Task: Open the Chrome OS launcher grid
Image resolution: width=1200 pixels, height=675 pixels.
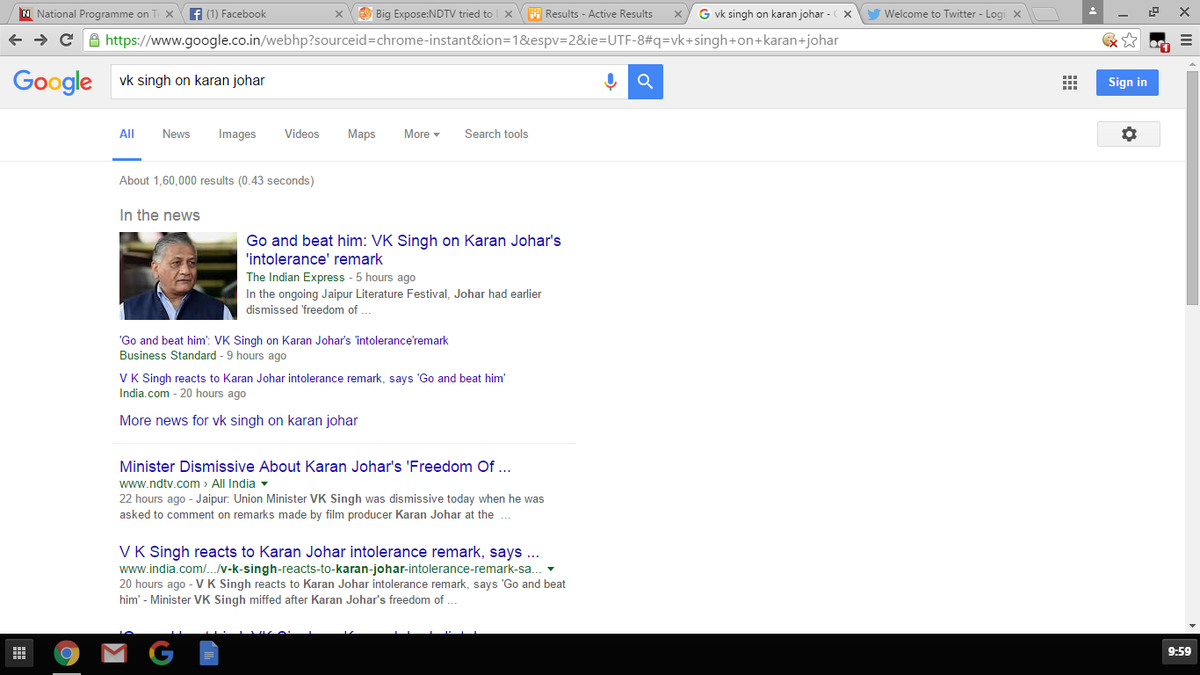Action: click(x=18, y=654)
